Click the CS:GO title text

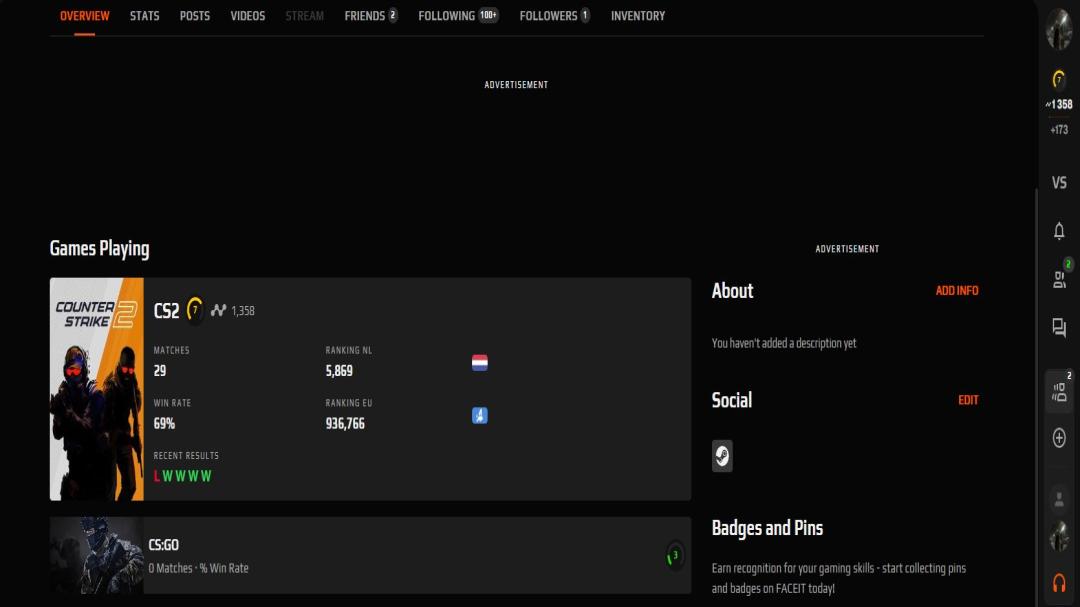(164, 545)
